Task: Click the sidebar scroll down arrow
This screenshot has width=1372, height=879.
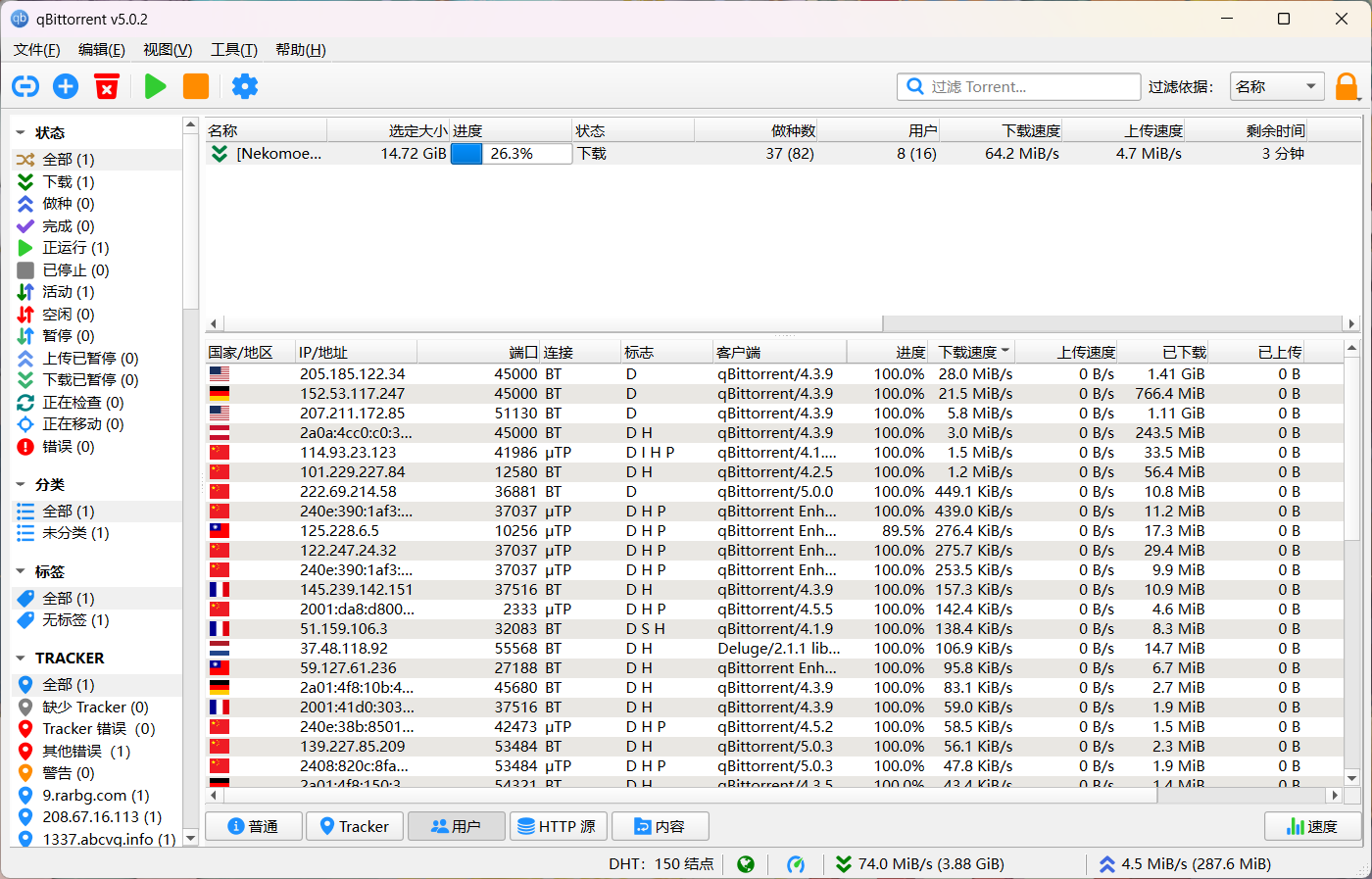Action: 190,839
